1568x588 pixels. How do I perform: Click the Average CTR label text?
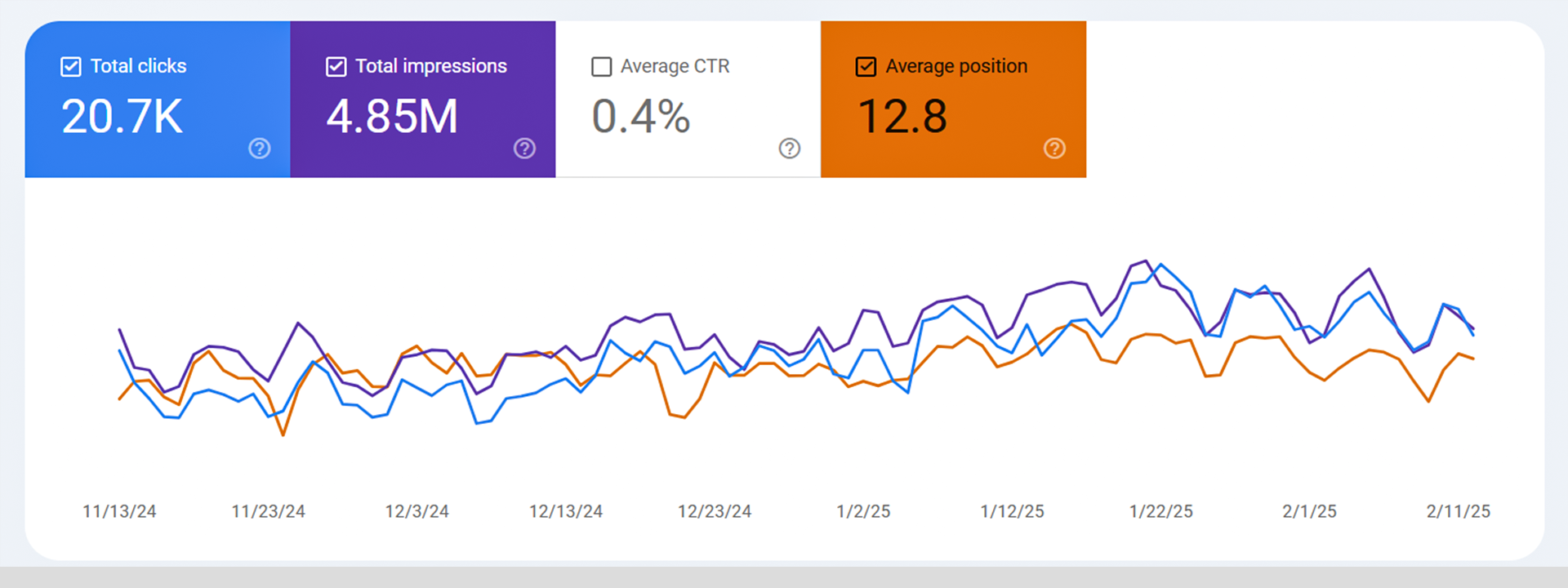(675, 66)
